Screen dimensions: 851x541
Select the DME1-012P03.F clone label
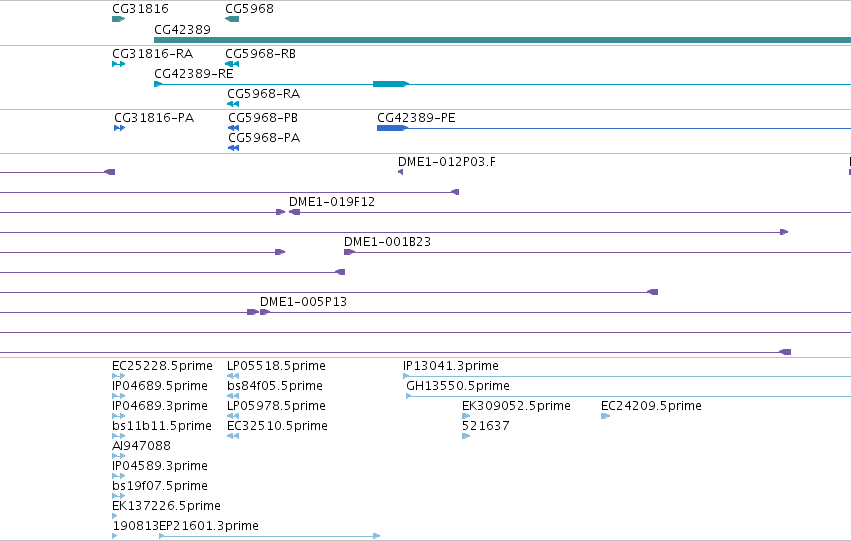[447, 161]
